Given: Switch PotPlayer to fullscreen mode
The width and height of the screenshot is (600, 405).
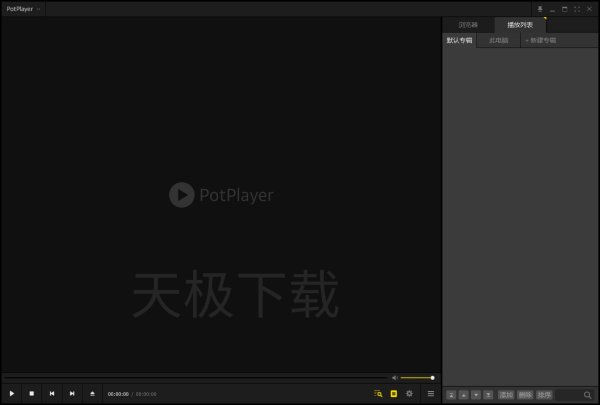Looking at the screenshot, I should (577, 9).
